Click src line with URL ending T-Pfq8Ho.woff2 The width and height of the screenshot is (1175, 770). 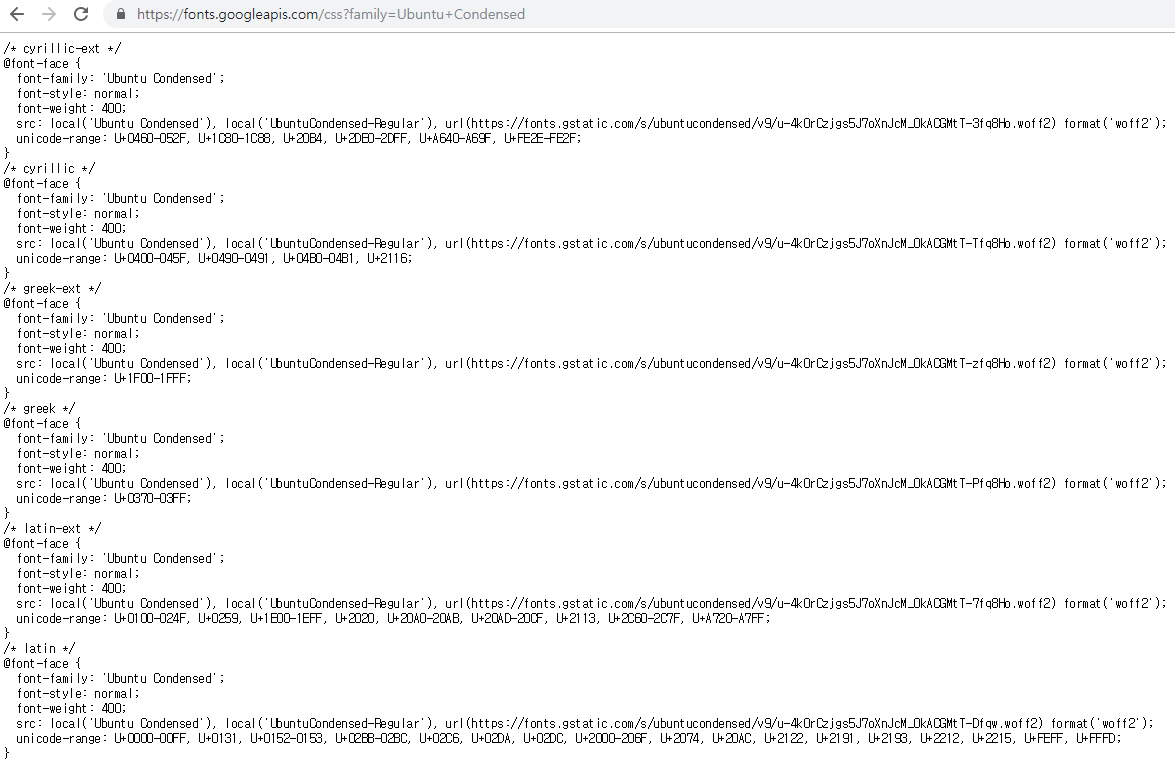pyautogui.click(x=591, y=483)
